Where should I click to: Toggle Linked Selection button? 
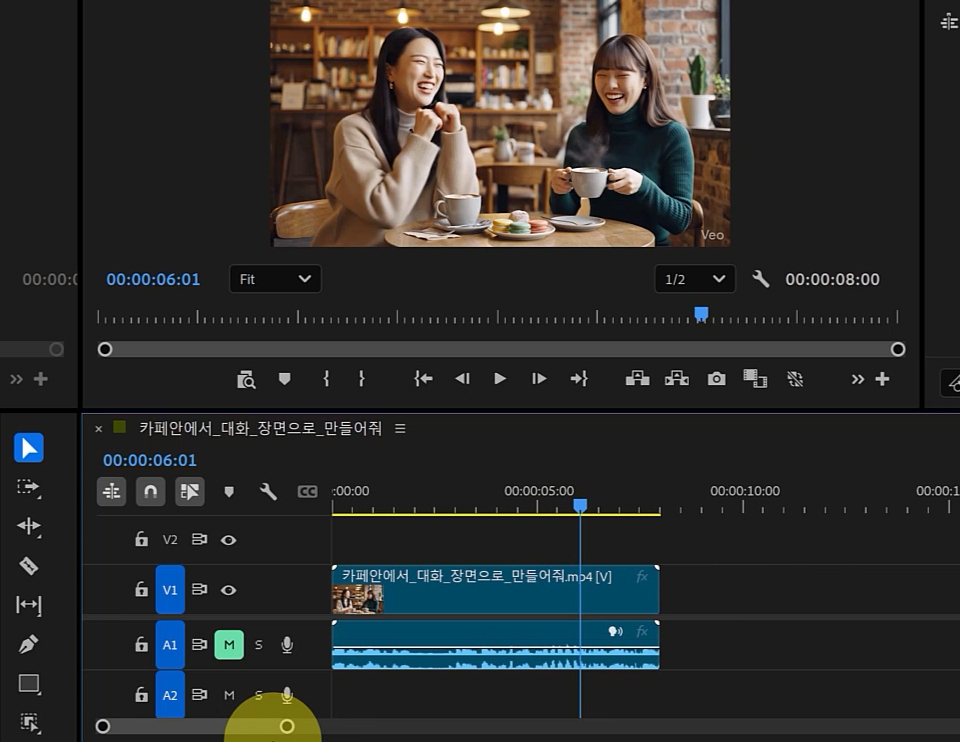click(x=190, y=492)
